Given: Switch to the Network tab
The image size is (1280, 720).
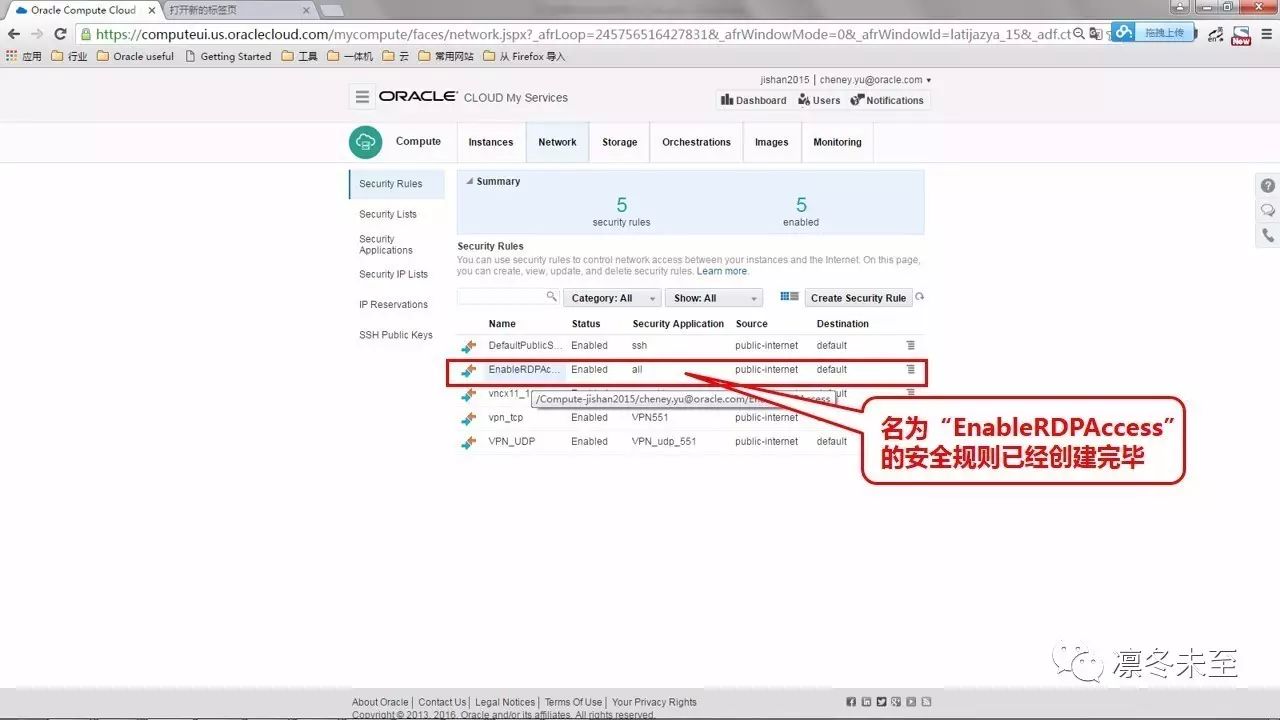Looking at the screenshot, I should pyautogui.click(x=557, y=142).
